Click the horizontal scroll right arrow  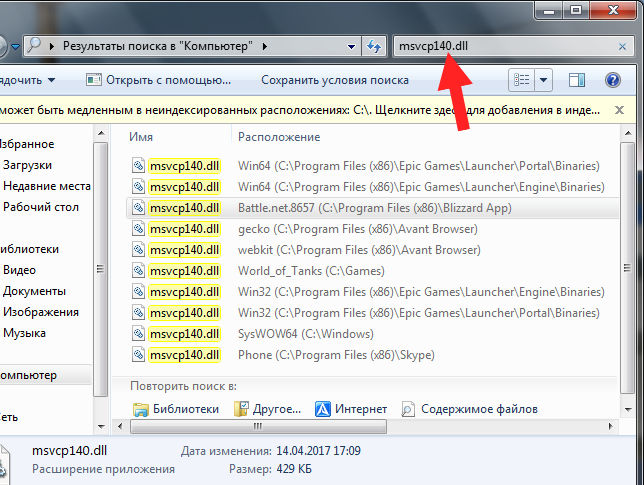click(610, 426)
